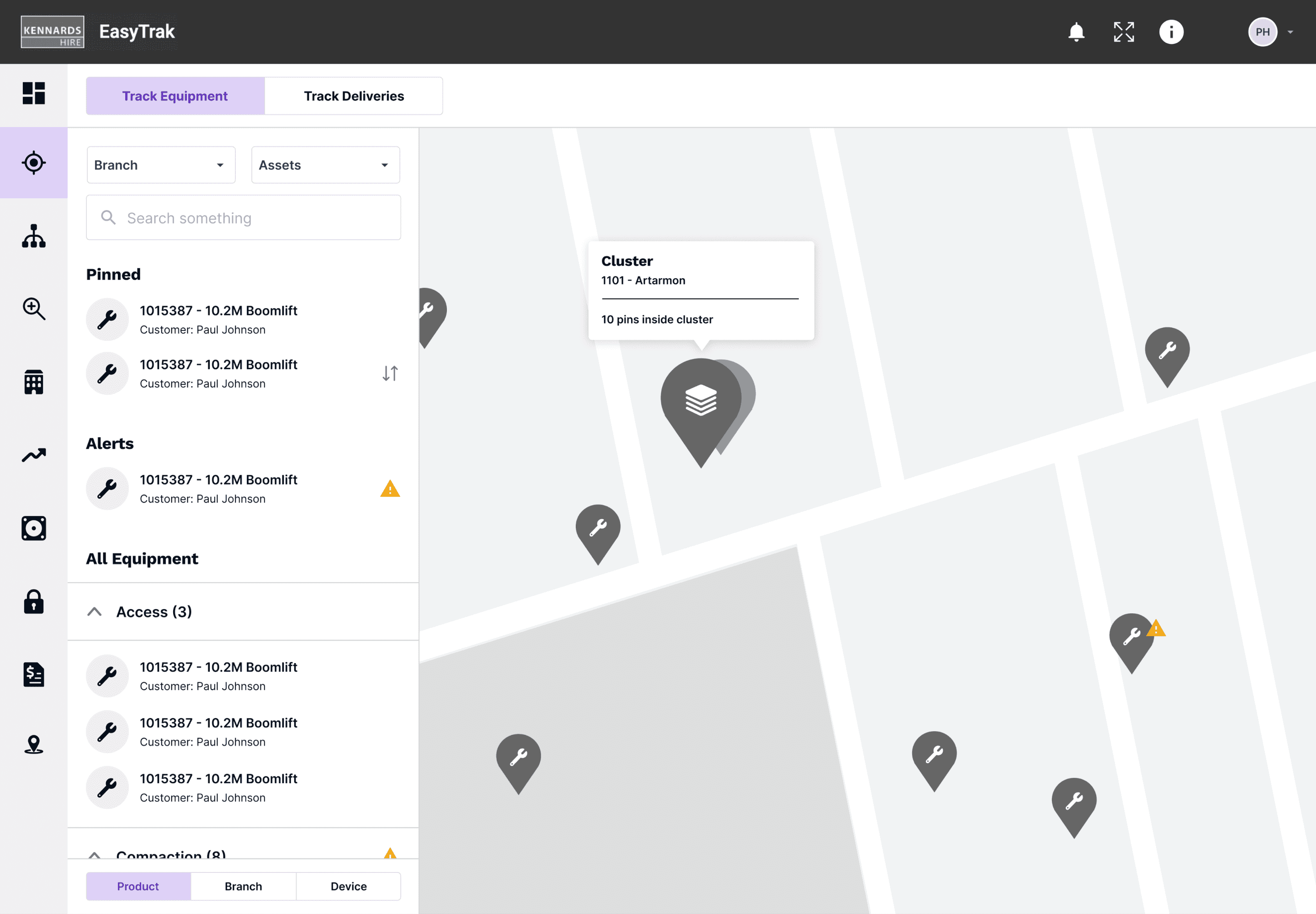Viewport: 1316px width, 914px height.
Task: Open the info icon in header
Action: tap(1171, 32)
